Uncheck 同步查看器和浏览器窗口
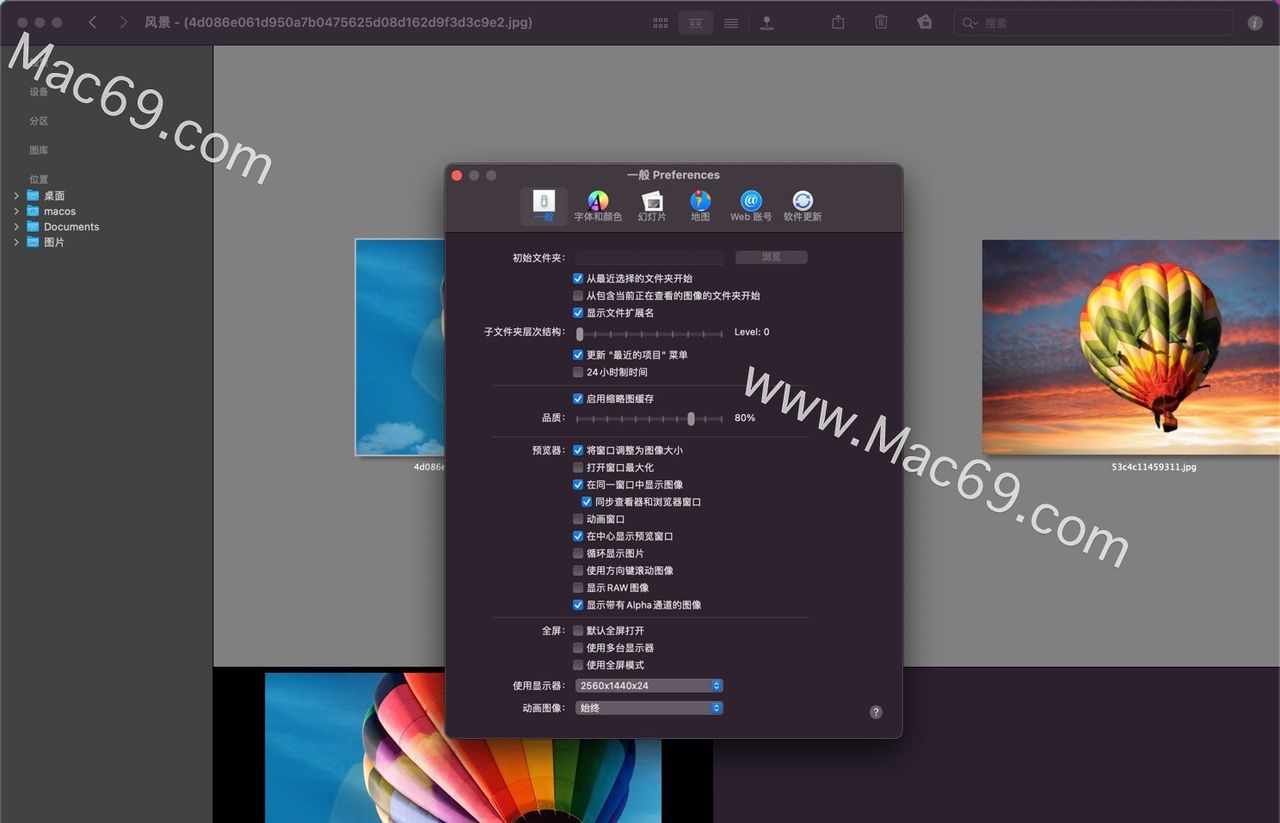Image resolution: width=1280 pixels, height=823 pixels. pyautogui.click(x=587, y=501)
